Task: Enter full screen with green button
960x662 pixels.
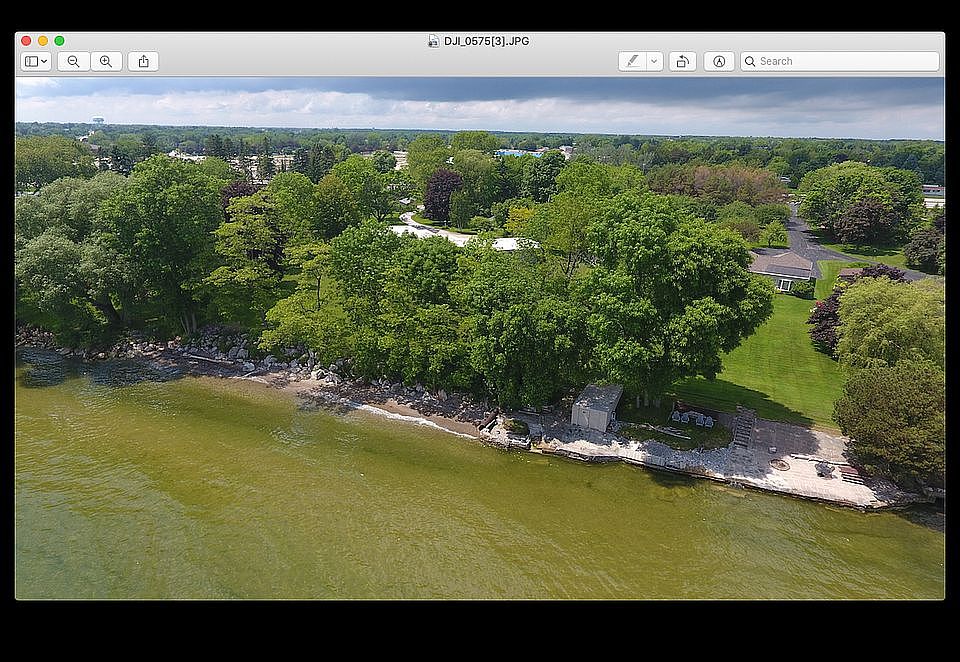Action: pos(59,41)
